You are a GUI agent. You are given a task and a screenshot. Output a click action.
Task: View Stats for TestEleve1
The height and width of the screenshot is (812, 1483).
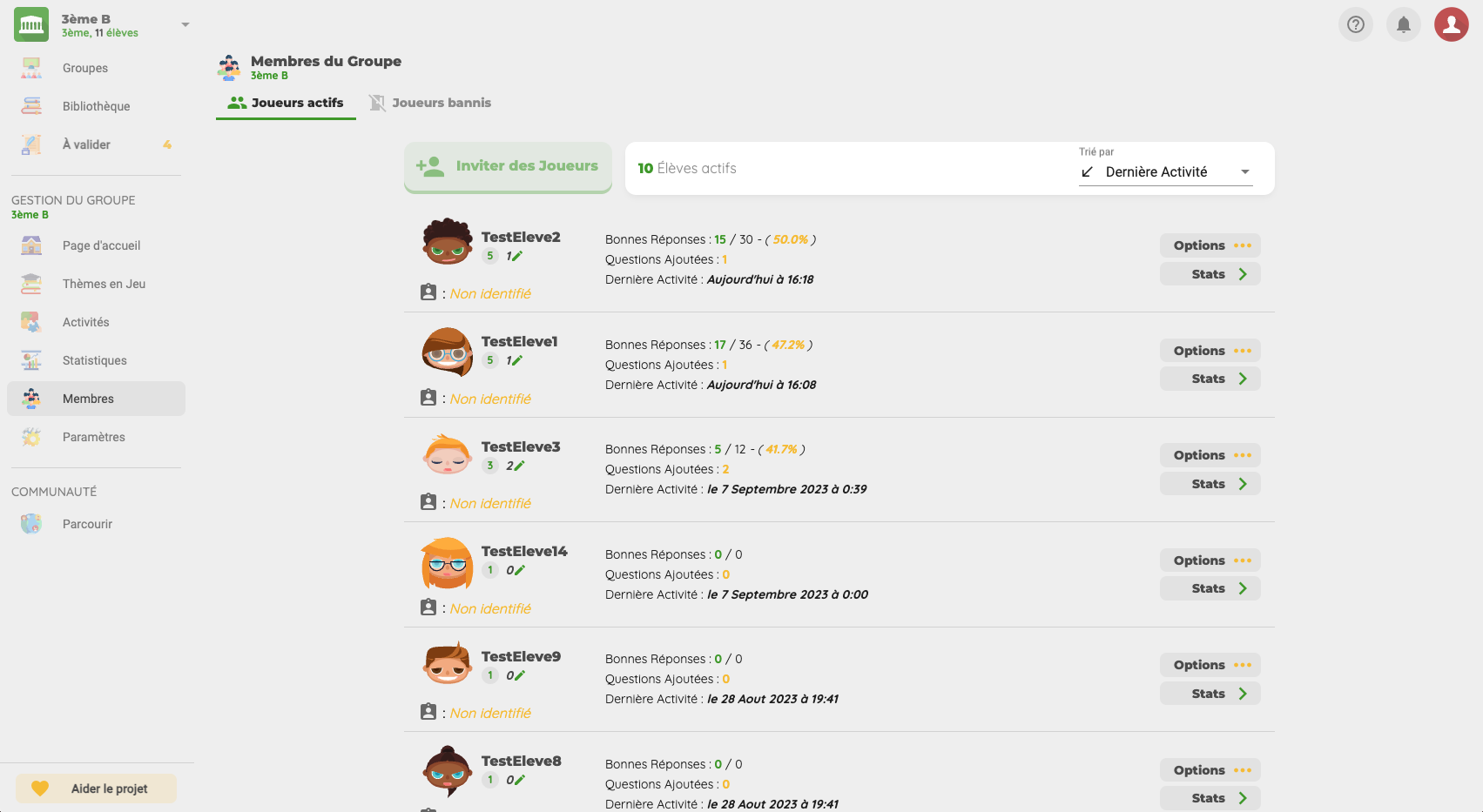pos(1210,379)
